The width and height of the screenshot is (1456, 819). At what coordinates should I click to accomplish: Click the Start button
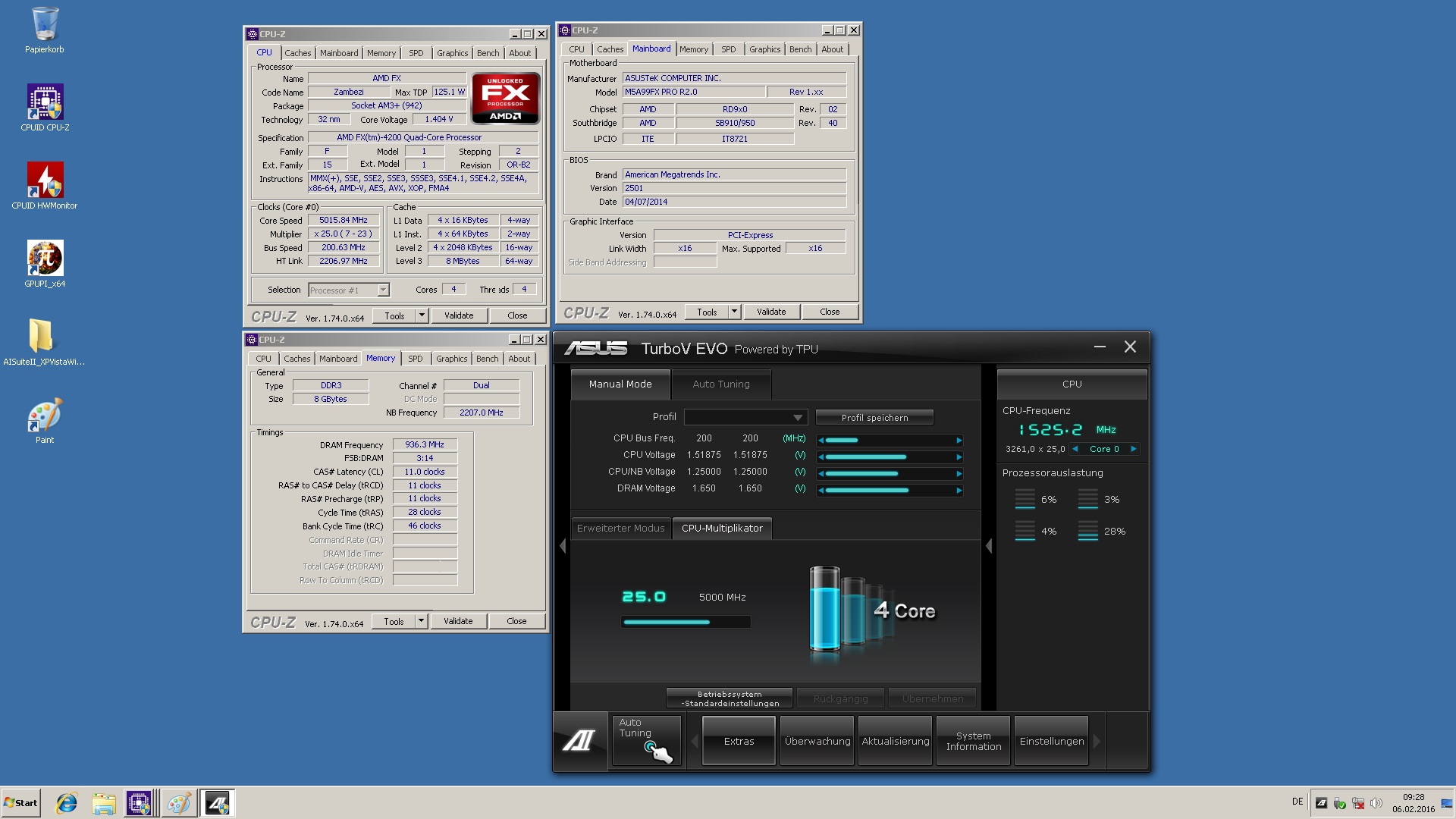[20, 803]
